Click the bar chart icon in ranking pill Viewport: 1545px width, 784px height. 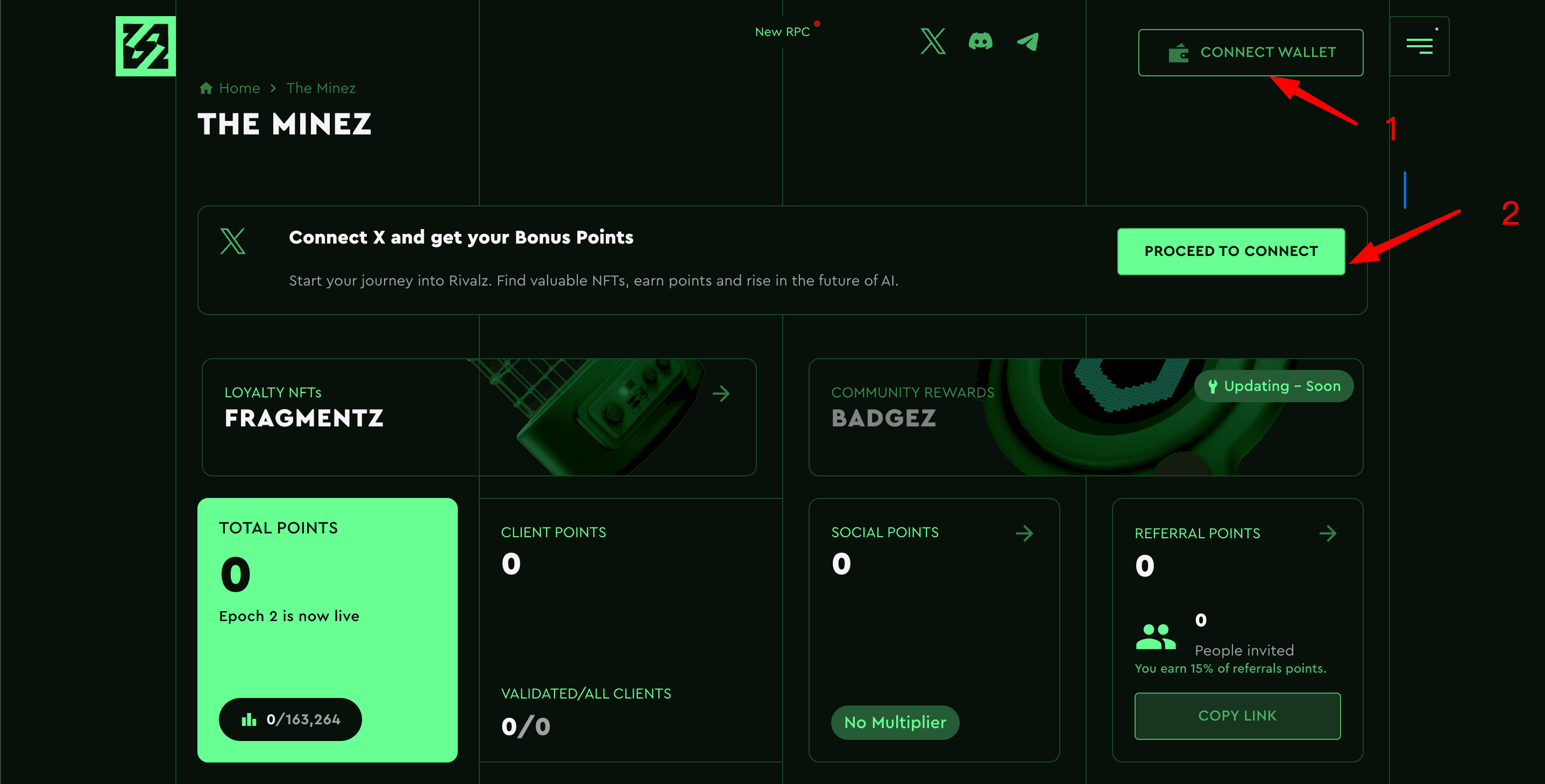pos(249,719)
